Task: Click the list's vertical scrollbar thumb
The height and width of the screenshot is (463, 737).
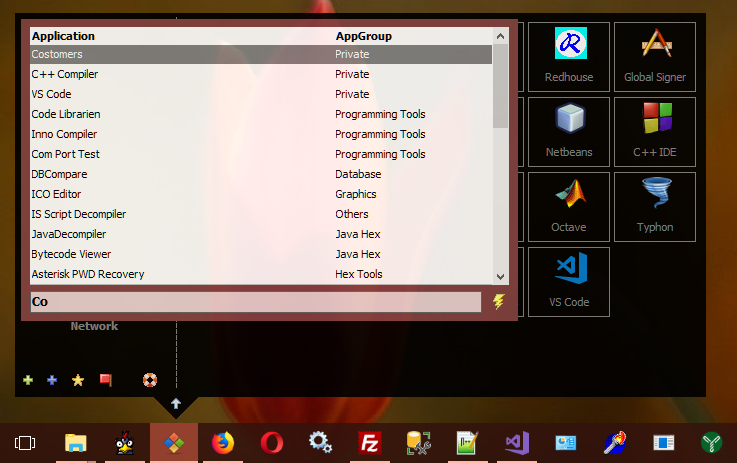Action: click(500, 86)
